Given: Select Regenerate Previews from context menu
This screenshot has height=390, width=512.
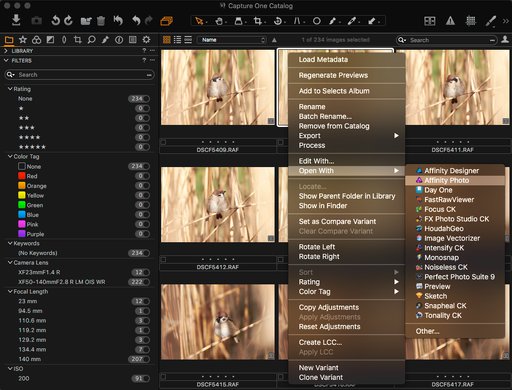Looking at the screenshot, I should coord(333,75).
